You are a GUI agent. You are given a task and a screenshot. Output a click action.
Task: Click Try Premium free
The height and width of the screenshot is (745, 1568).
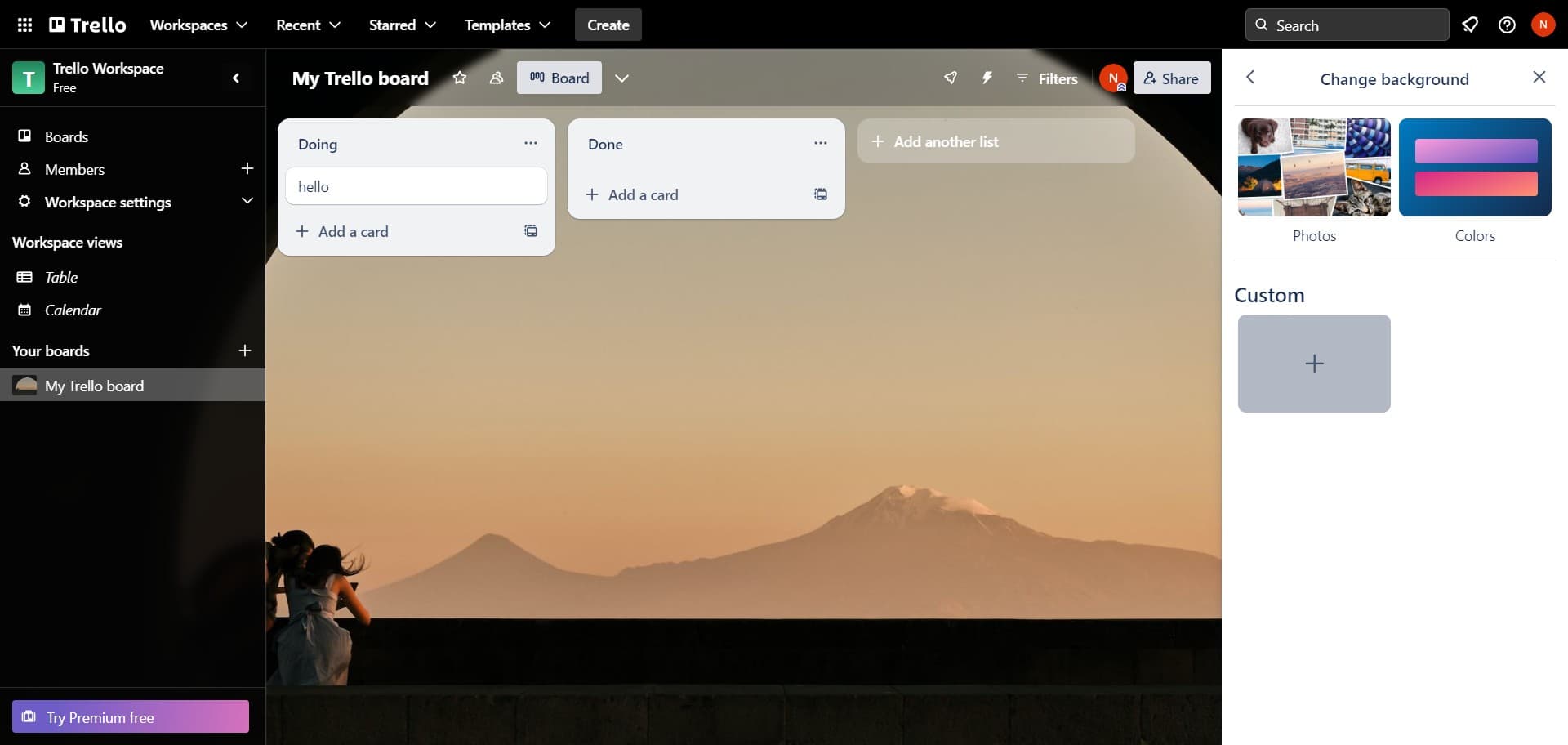130,716
